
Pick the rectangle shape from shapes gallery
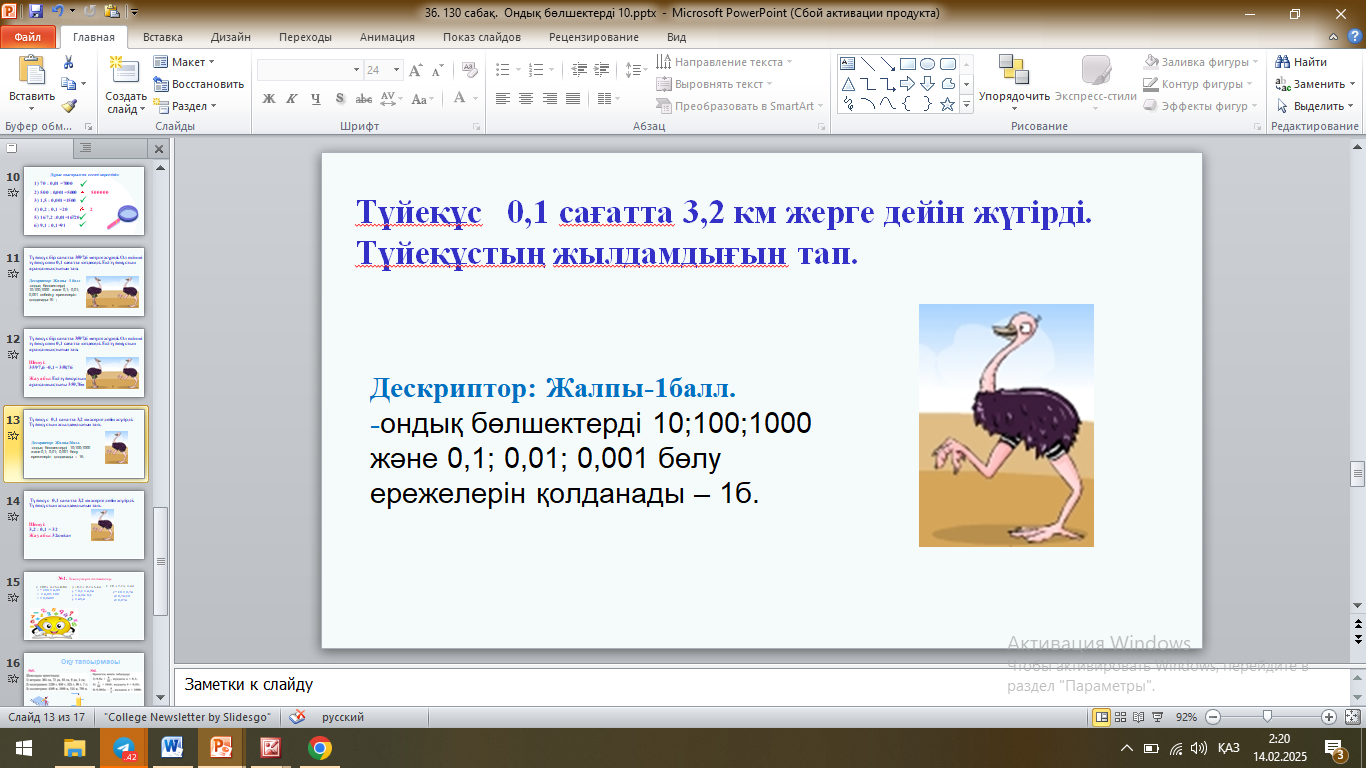coord(907,64)
